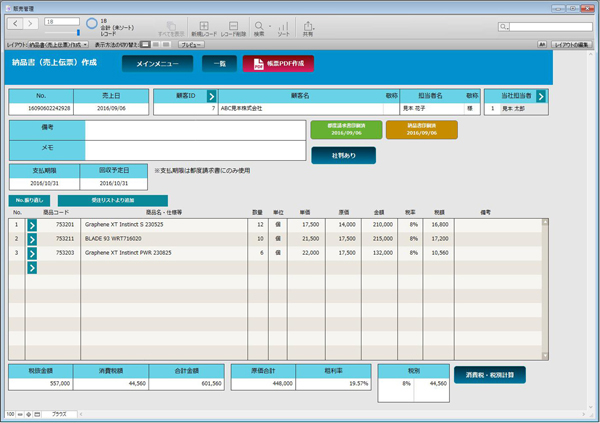Click the zoom in icon in status bar
The height and width of the screenshot is (423, 600).
pos(29,414)
